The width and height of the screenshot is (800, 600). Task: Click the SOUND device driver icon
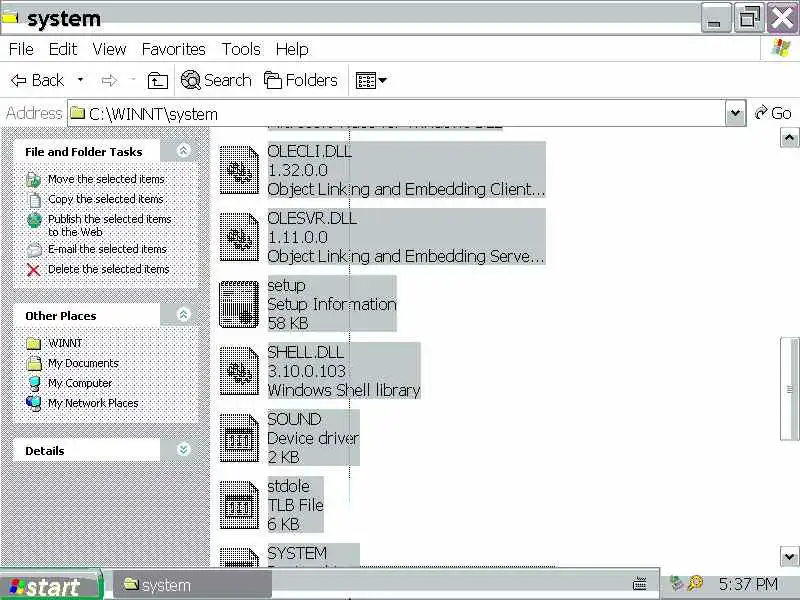(x=239, y=438)
